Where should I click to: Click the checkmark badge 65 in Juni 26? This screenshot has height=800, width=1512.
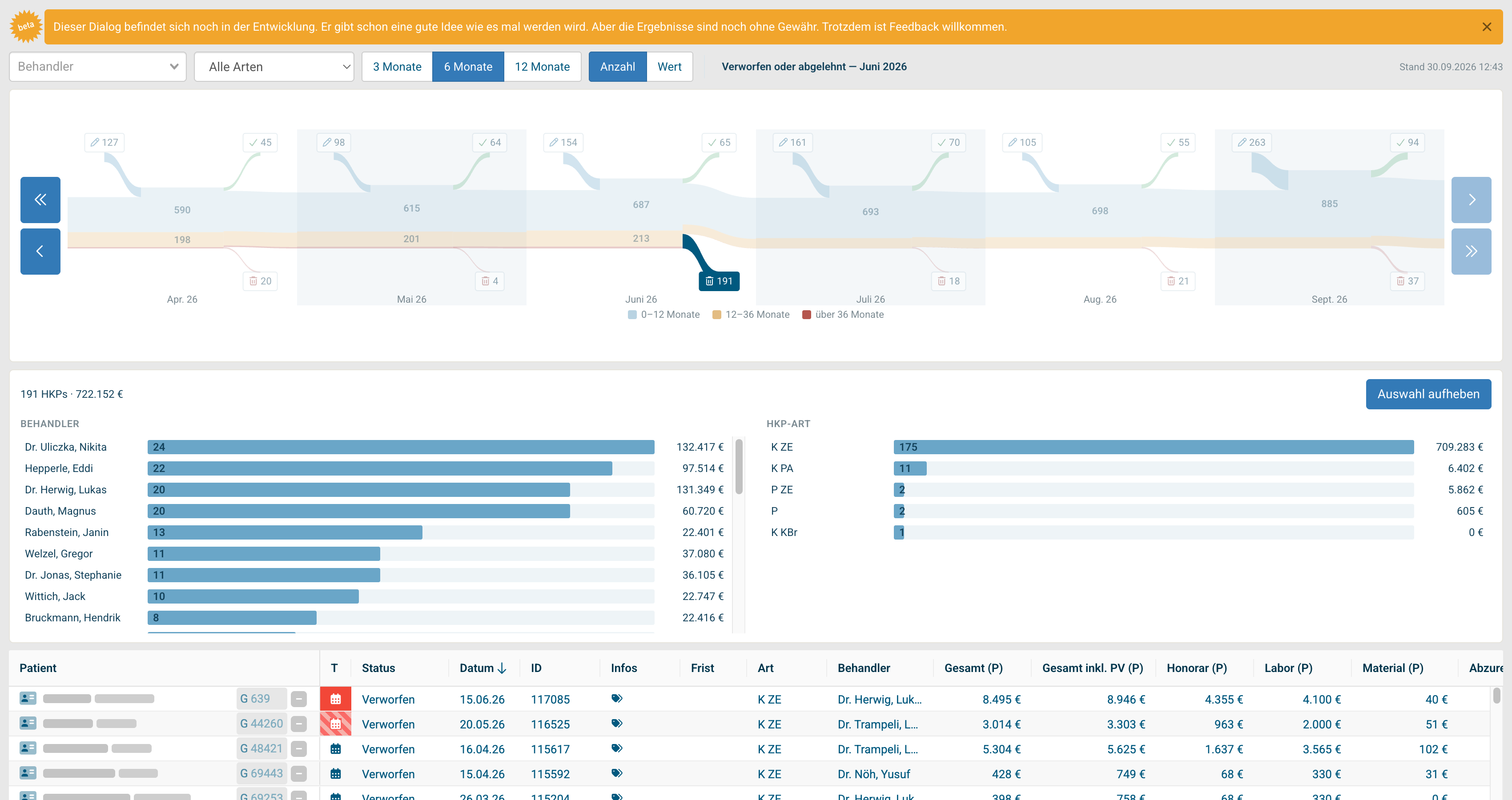719,143
